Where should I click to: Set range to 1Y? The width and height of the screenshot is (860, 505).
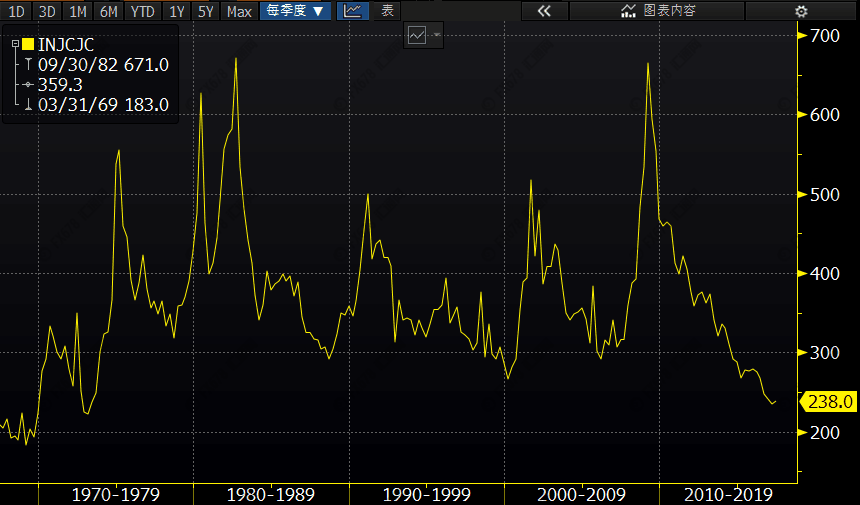[177, 11]
